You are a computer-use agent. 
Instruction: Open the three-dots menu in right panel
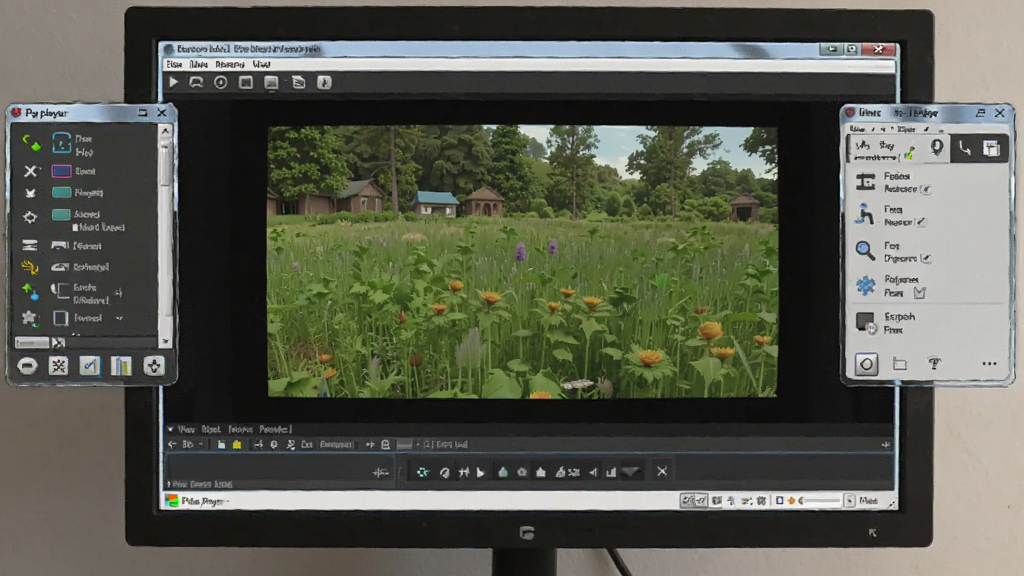[989, 364]
